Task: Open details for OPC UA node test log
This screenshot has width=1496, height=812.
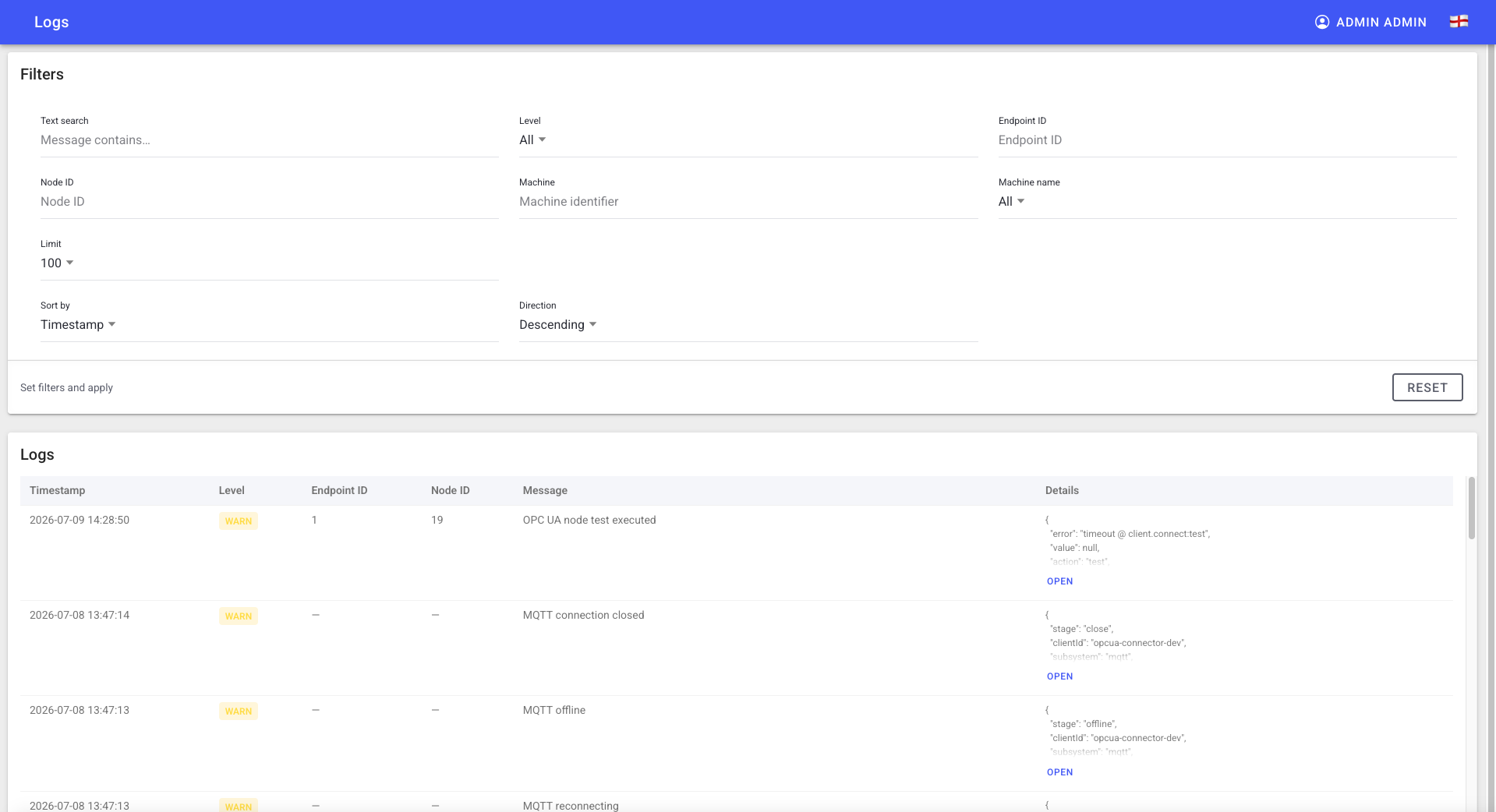Action: tap(1059, 581)
